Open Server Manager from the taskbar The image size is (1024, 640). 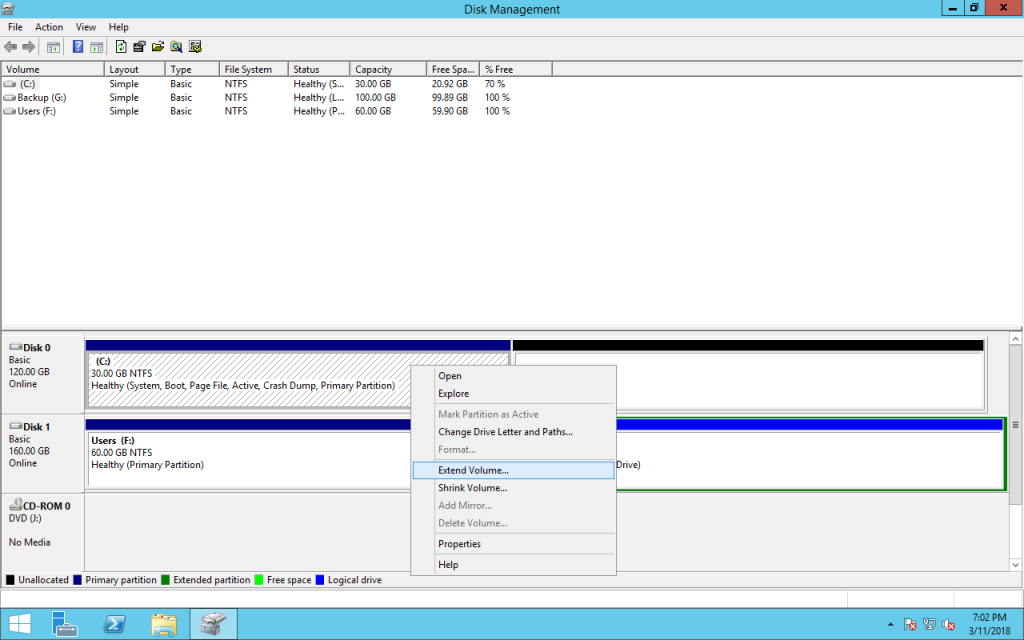pyautogui.click(x=65, y=624)
